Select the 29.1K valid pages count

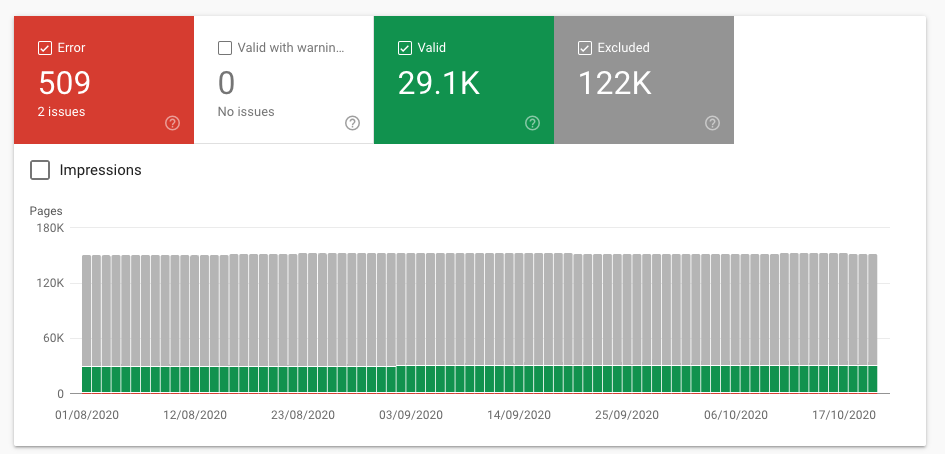438,84
